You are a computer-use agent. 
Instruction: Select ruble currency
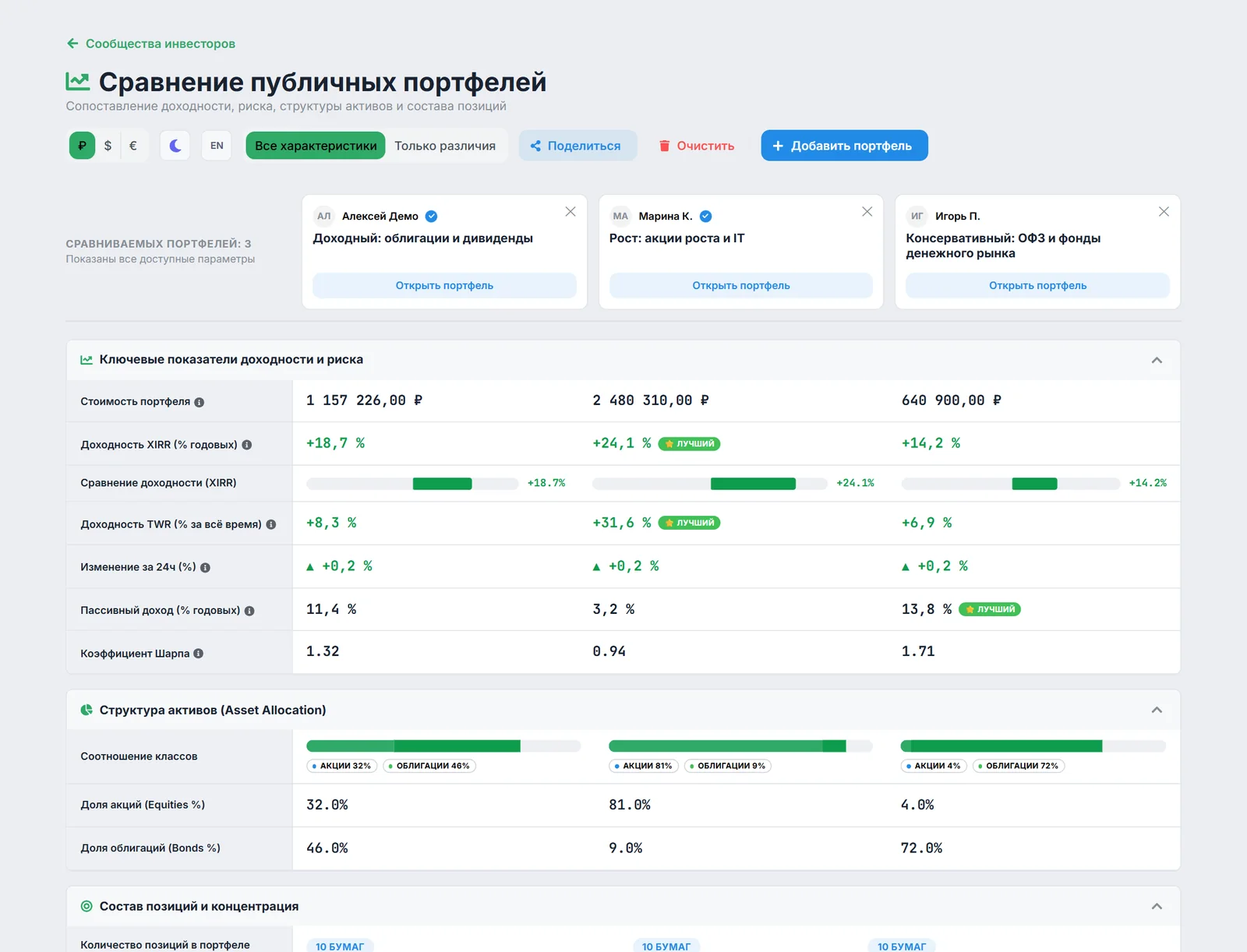82,146
